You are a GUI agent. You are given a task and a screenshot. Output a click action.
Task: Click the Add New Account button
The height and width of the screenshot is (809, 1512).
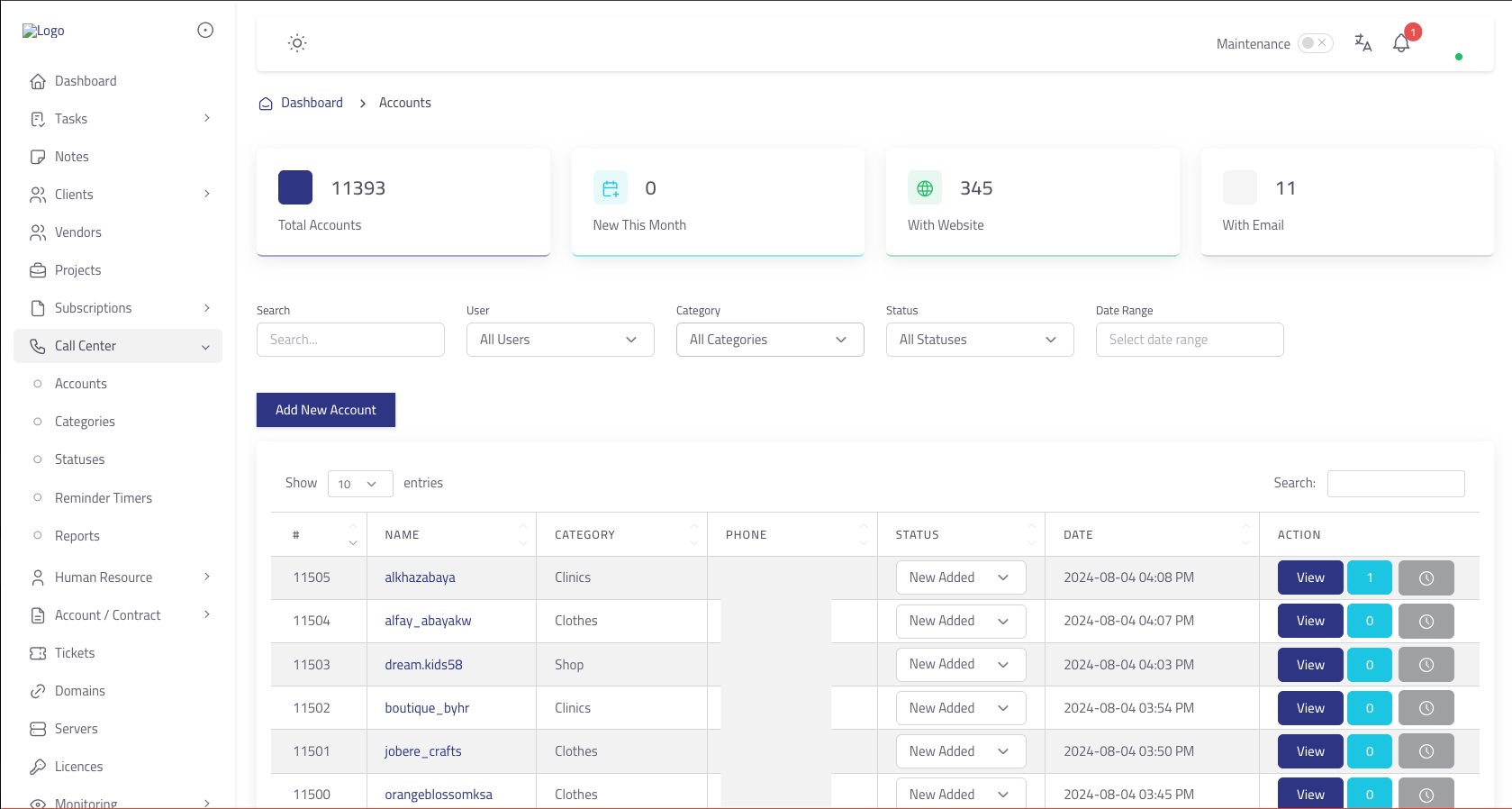click(x=325, y=410)
